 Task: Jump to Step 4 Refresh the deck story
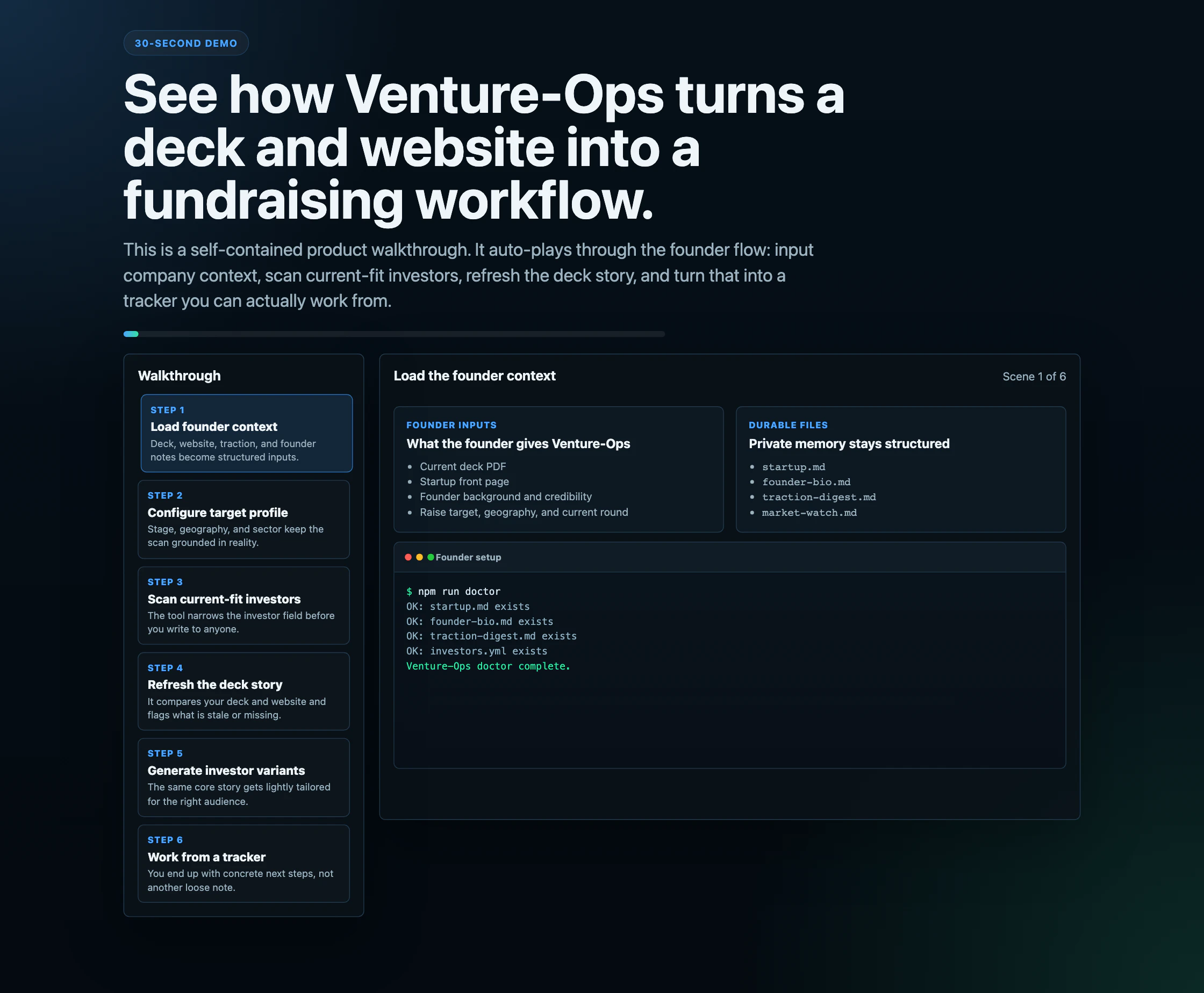click(244, 692)
